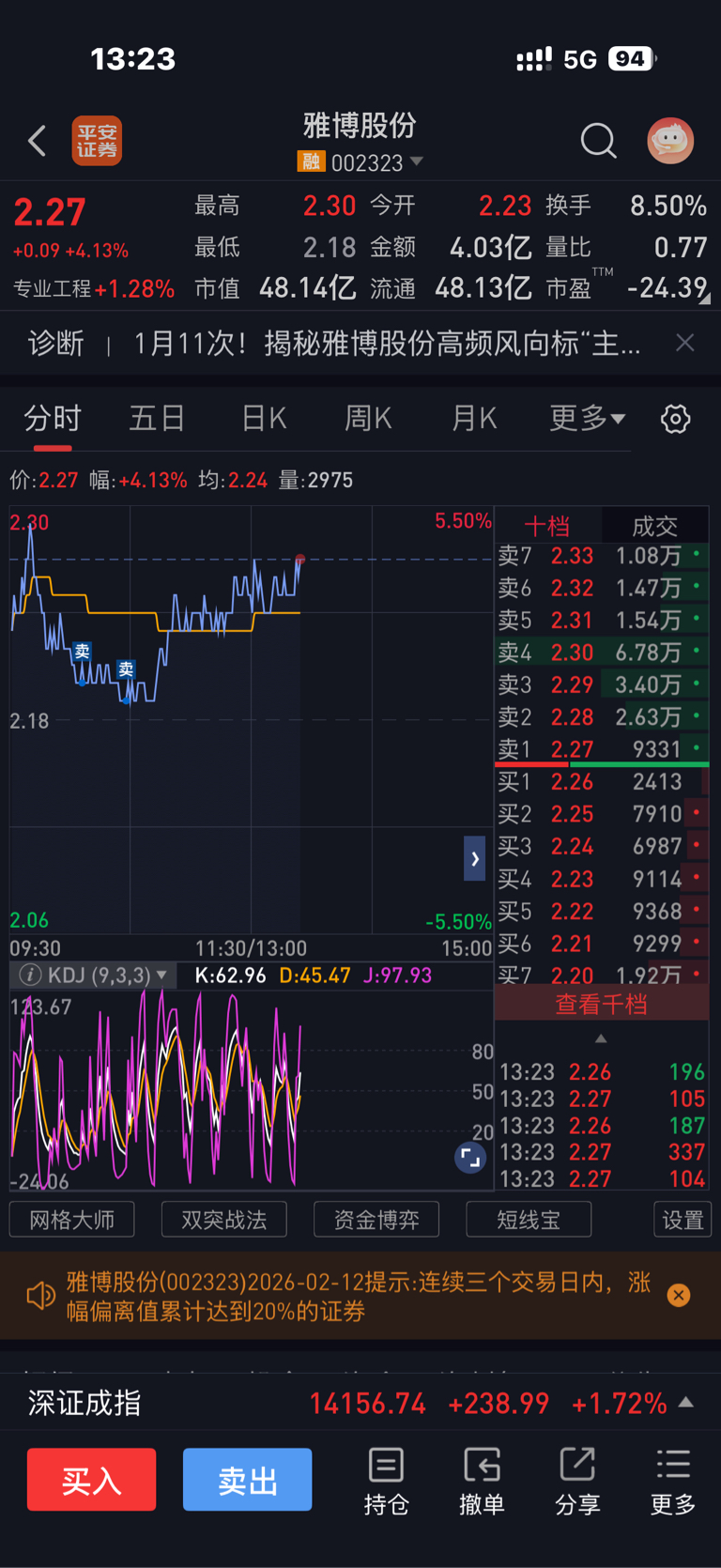Tap the 金额 4.03亿 amount value
721x1568 pixels.
(x=490, y=247)
